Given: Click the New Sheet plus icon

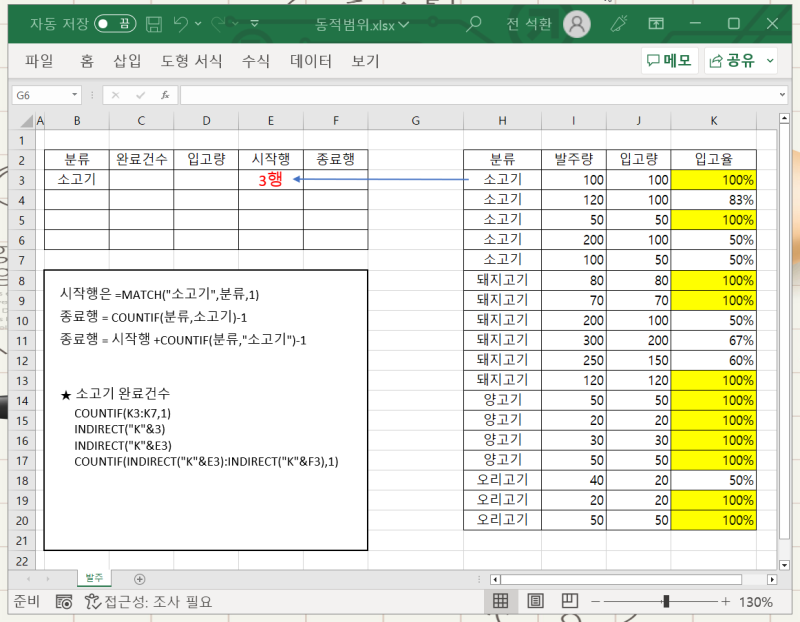Looking at the screenshot, I should pyautogui.click(x=139, y=579).
